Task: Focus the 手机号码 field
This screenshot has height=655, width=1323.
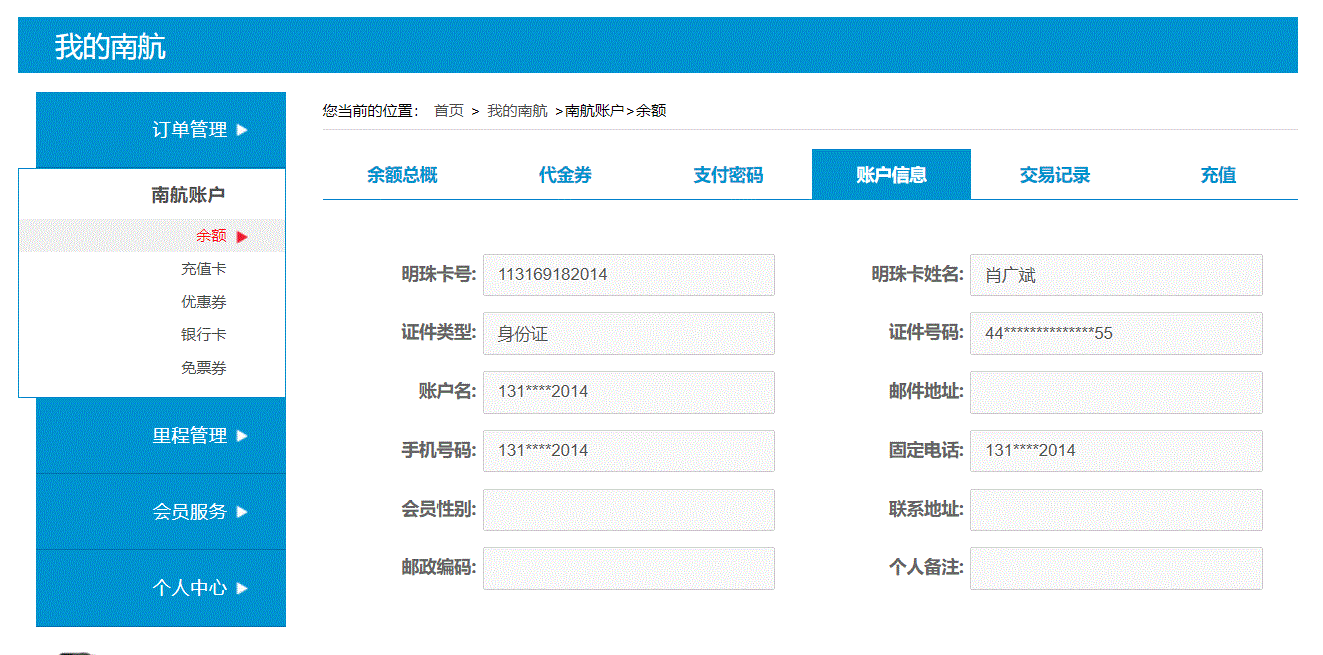Action: (x=629, y=451)
